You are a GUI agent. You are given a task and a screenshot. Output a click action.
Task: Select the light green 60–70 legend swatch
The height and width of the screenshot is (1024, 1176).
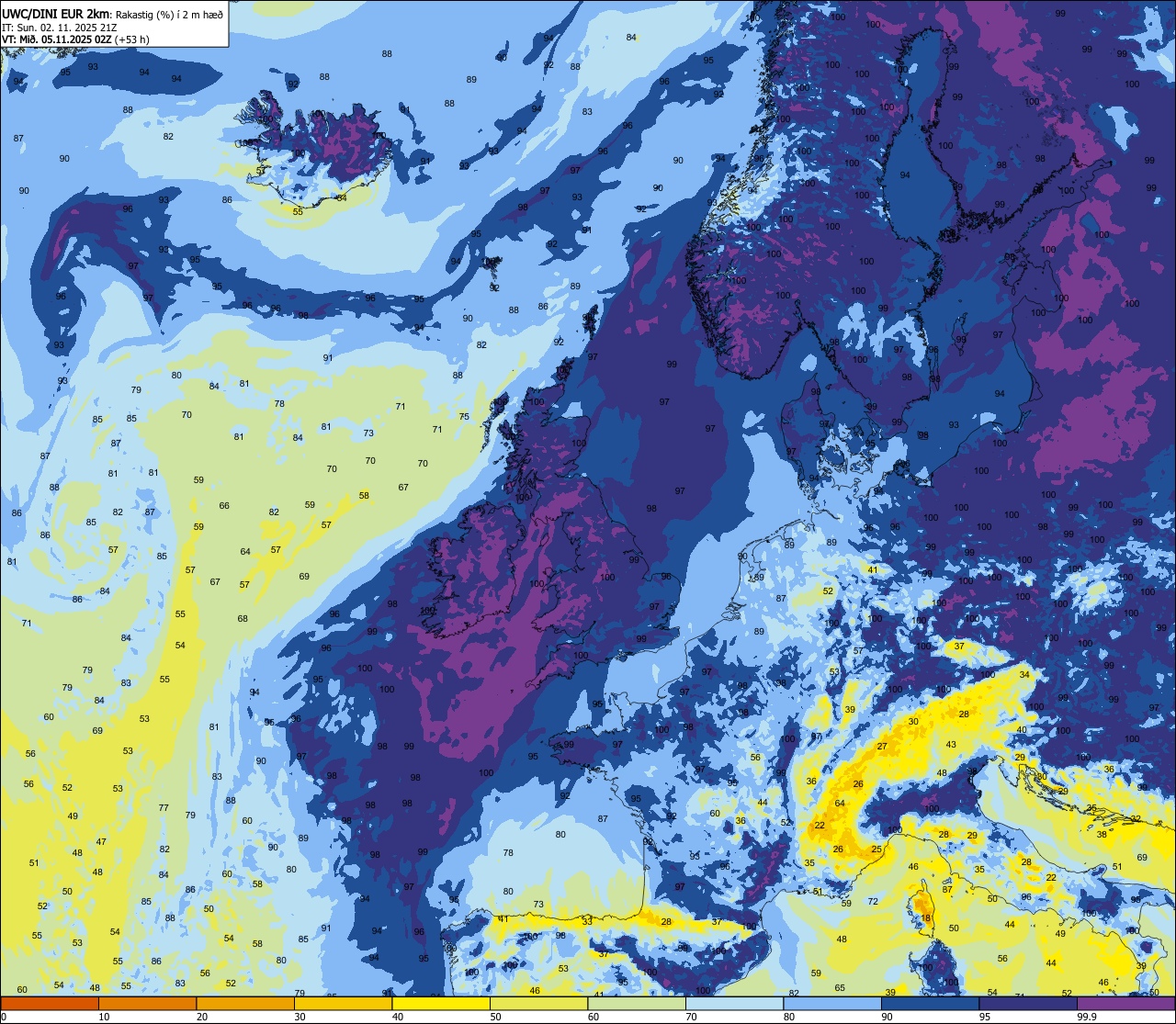[637, 1004]
